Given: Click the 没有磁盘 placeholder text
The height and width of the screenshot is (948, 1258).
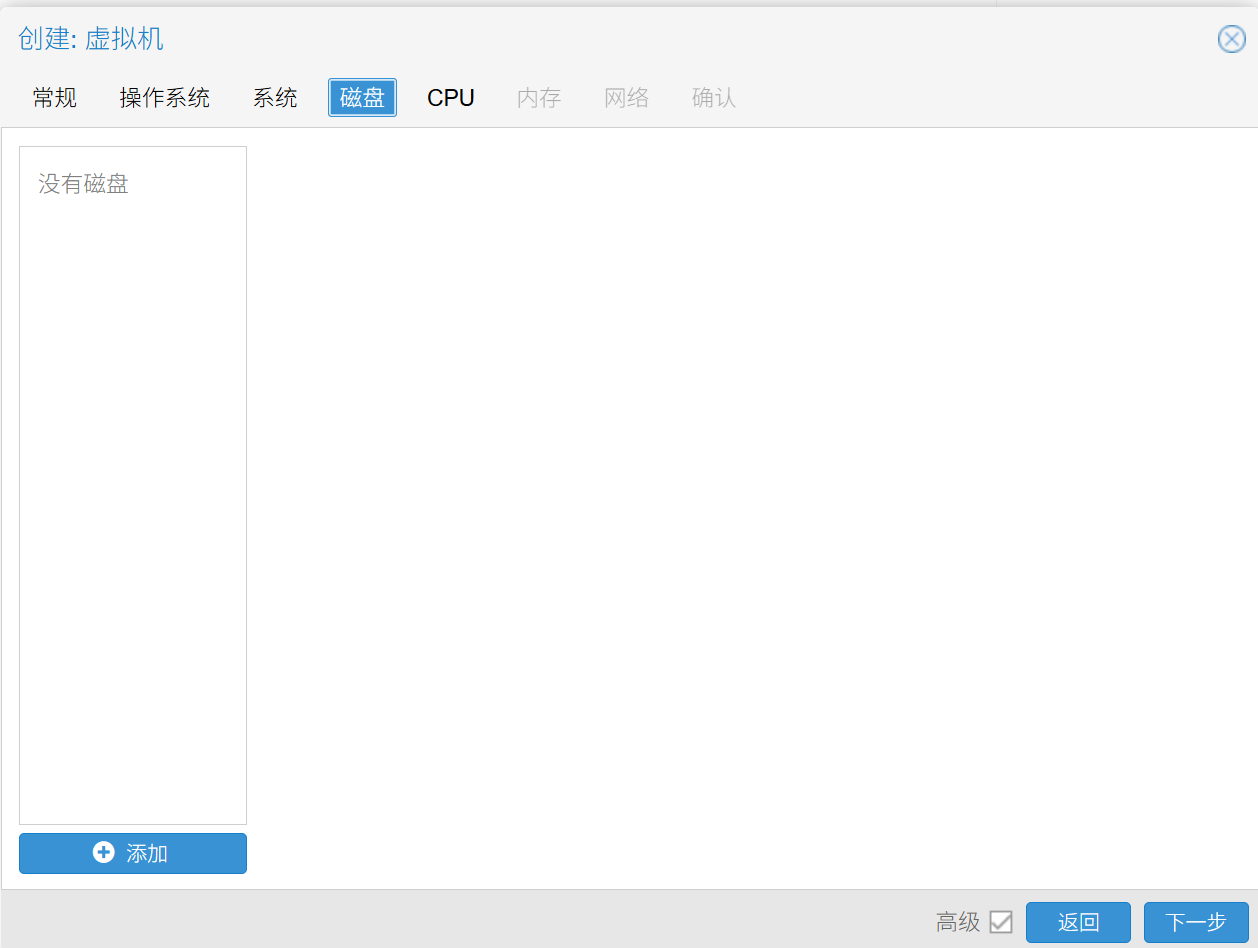Looking at the screenshot, I should [84, 184].
